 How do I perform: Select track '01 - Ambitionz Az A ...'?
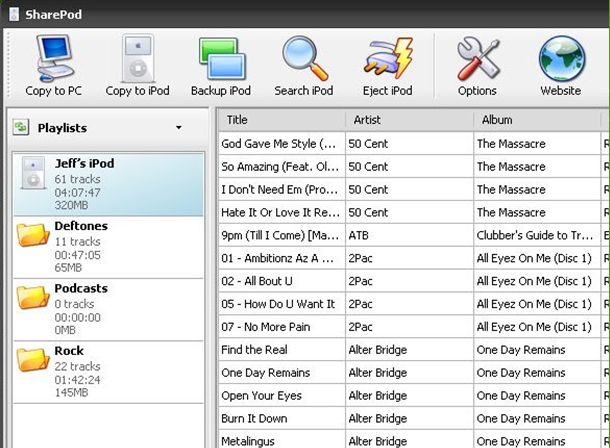click(x=282, y=258)
